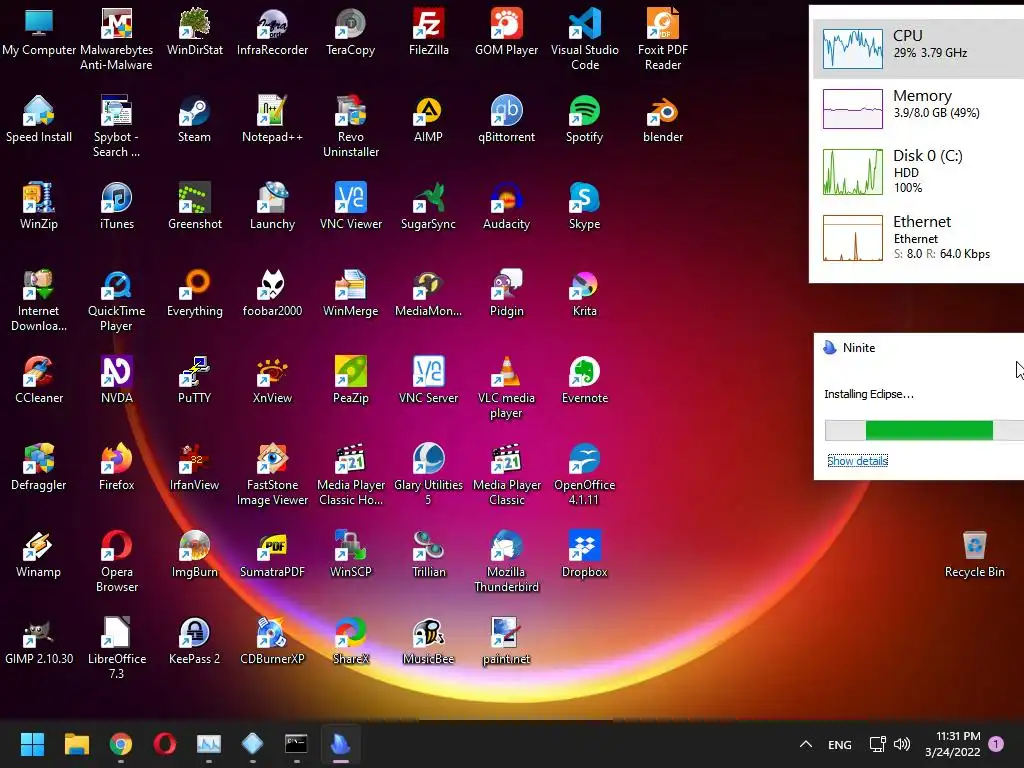Open VLC media player icon
The height and width of the screenshot is (768, 1024).
pos(506,387)
